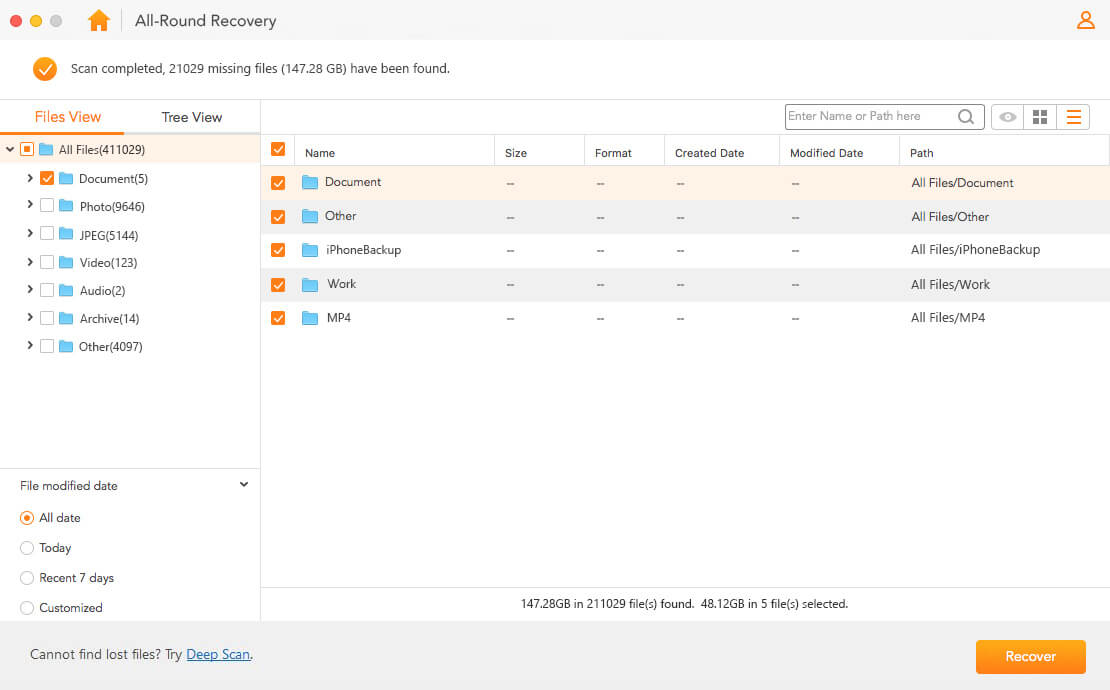Go to the Home screen icon
The width and height of the screenshot is (1110, 690).
pos(98,20)
